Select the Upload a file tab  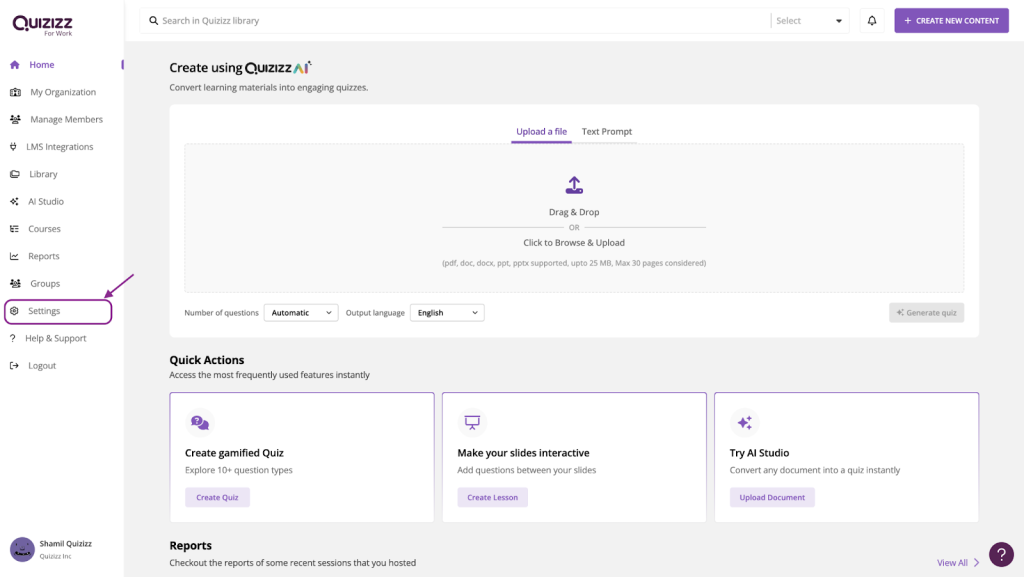click(541, 132)
